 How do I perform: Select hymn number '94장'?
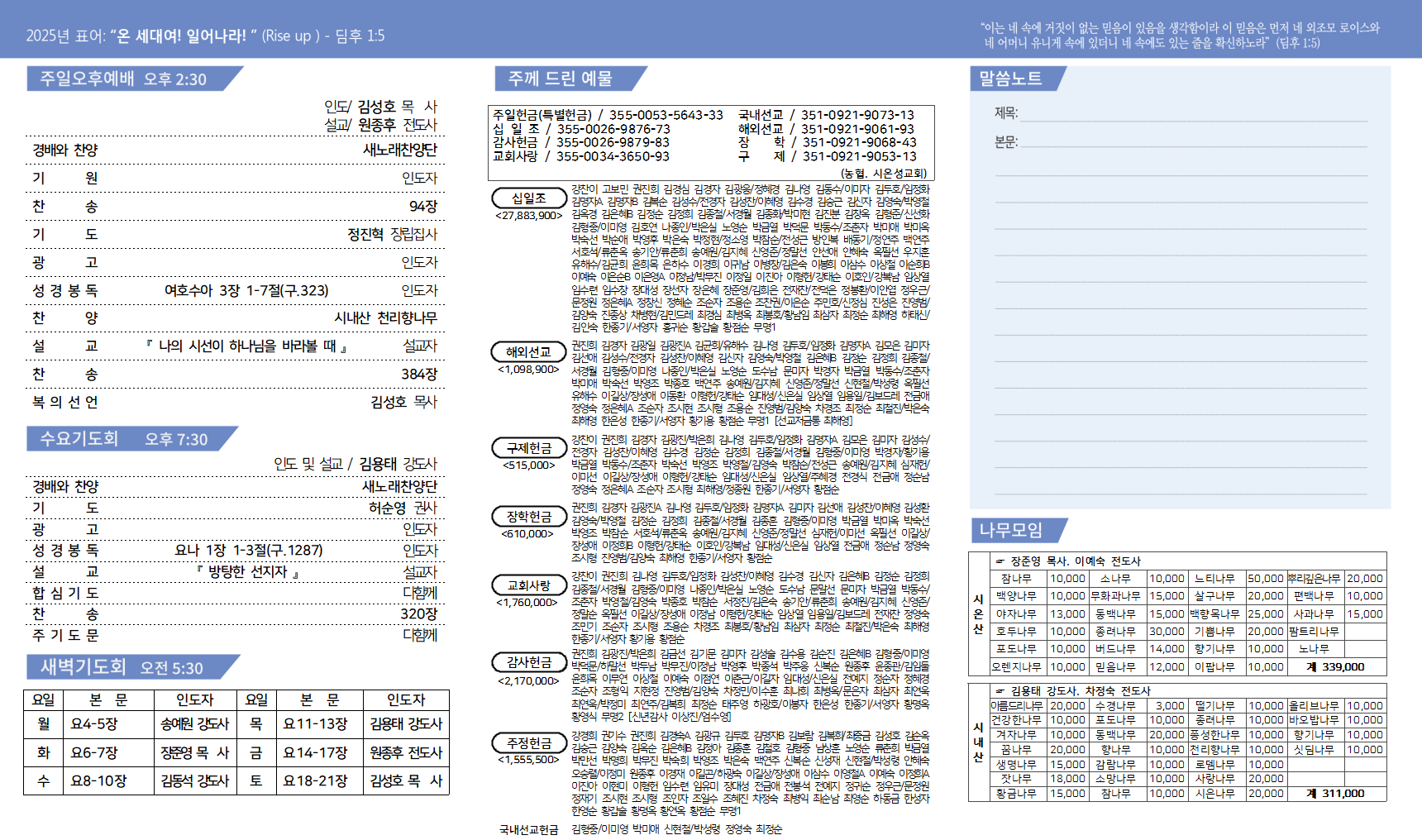tap(422, 206)
